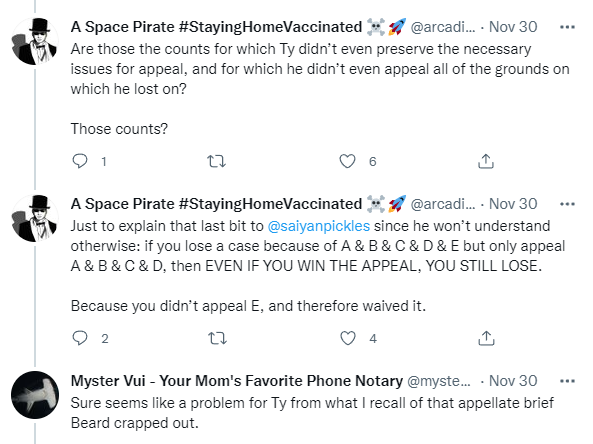View second top-hat avatar of Space Pirate
This screenshot has height=444, width=593.
[35, 218]
